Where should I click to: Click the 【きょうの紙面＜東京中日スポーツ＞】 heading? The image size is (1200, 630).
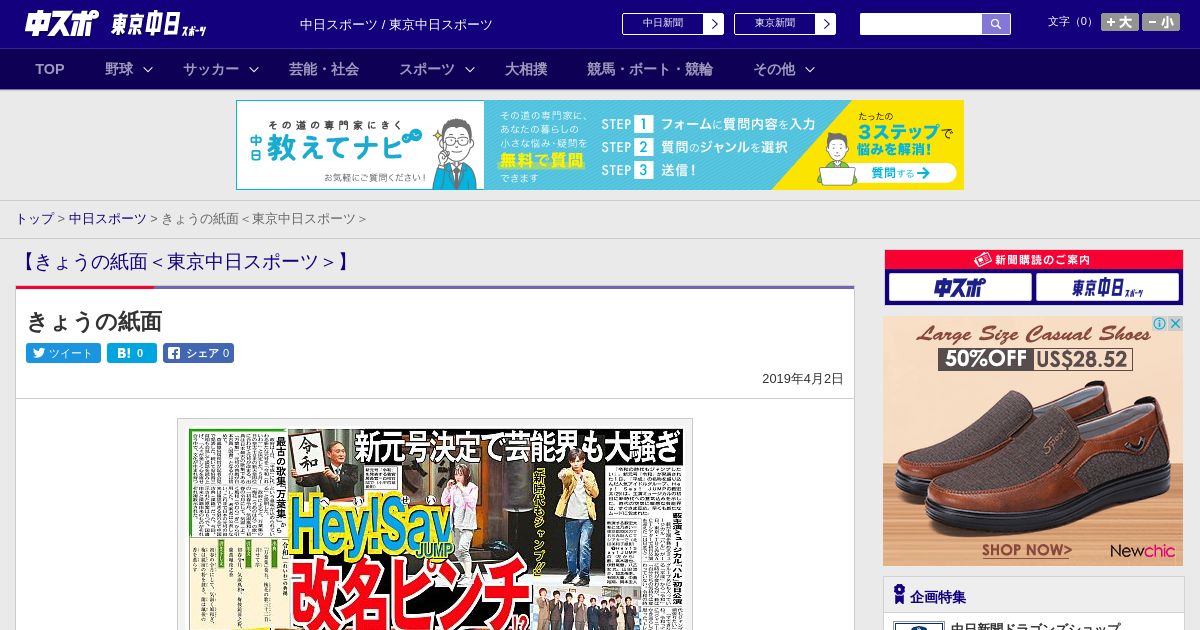point(186,262)
